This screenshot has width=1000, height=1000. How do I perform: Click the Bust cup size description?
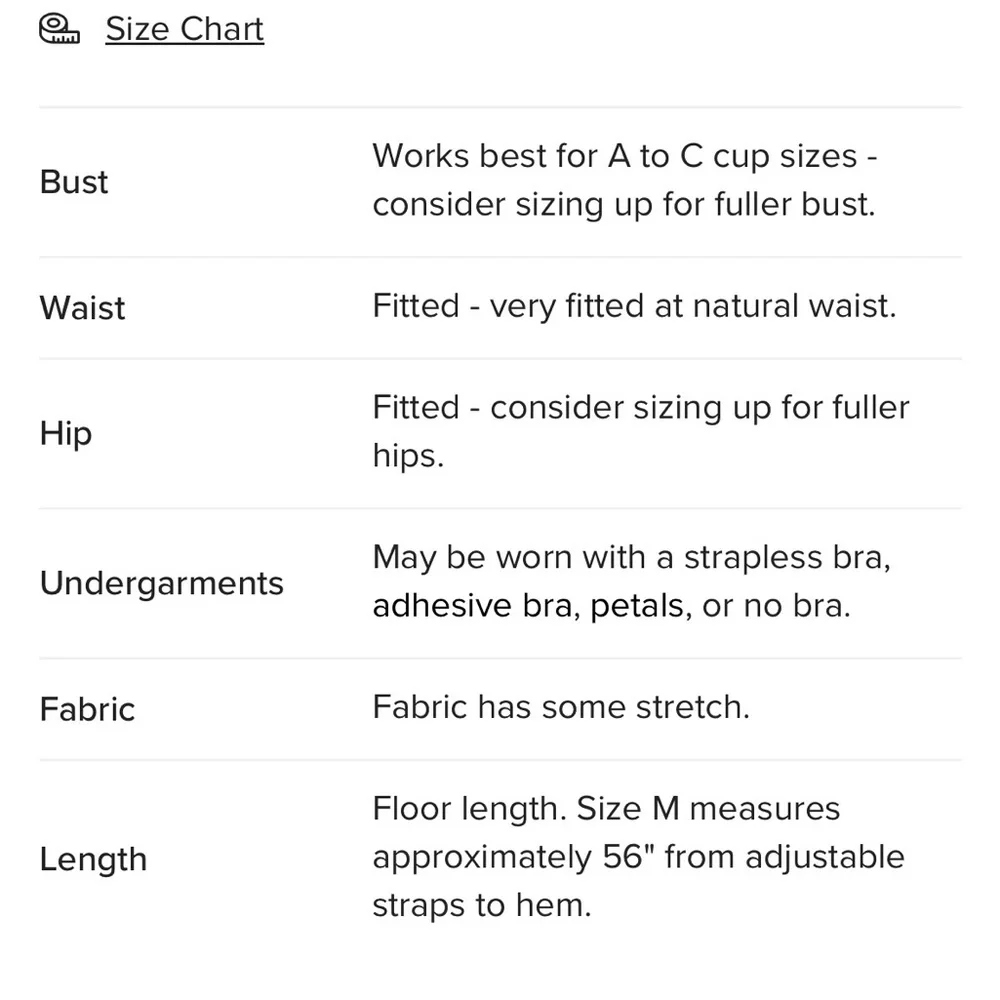point(625,180)
